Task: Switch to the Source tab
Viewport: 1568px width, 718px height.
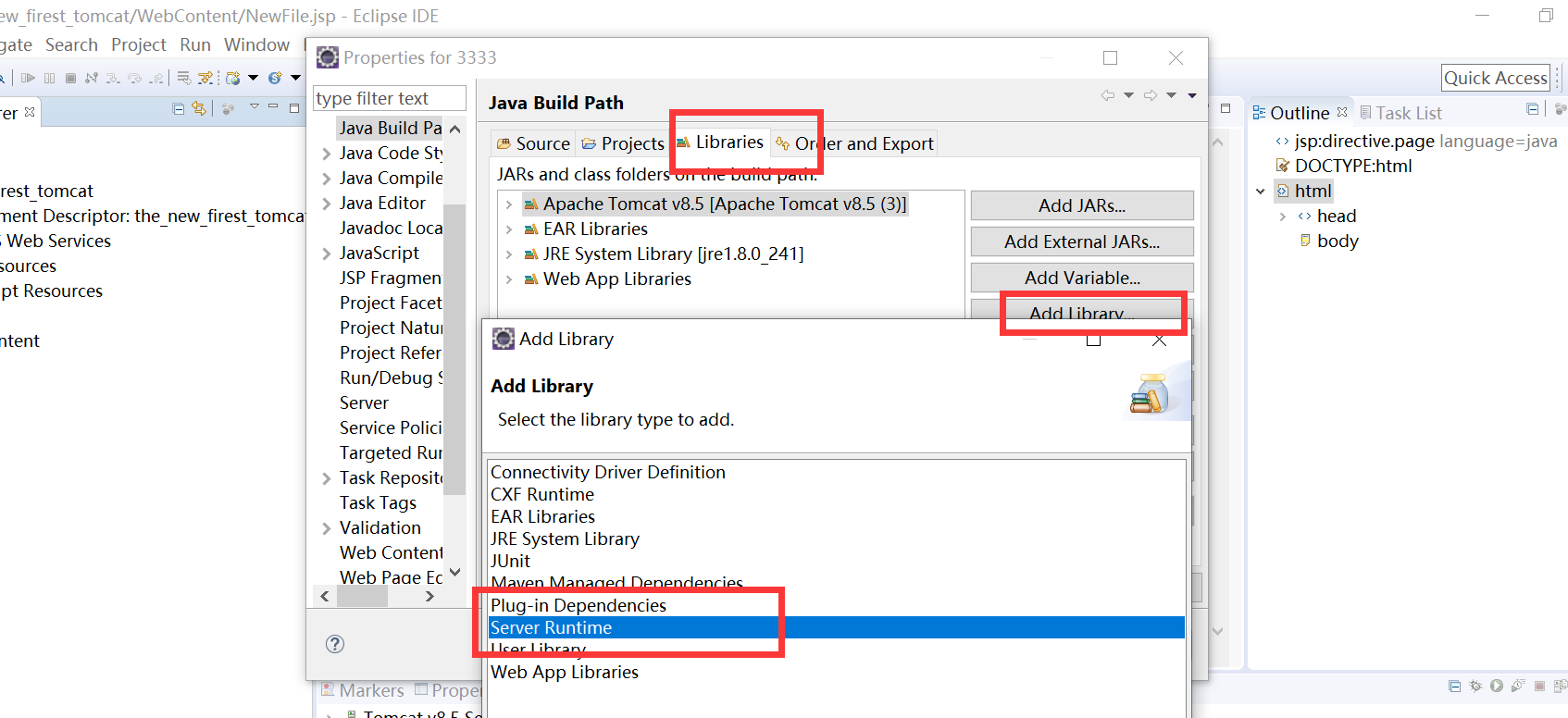Action: (533, 143)
